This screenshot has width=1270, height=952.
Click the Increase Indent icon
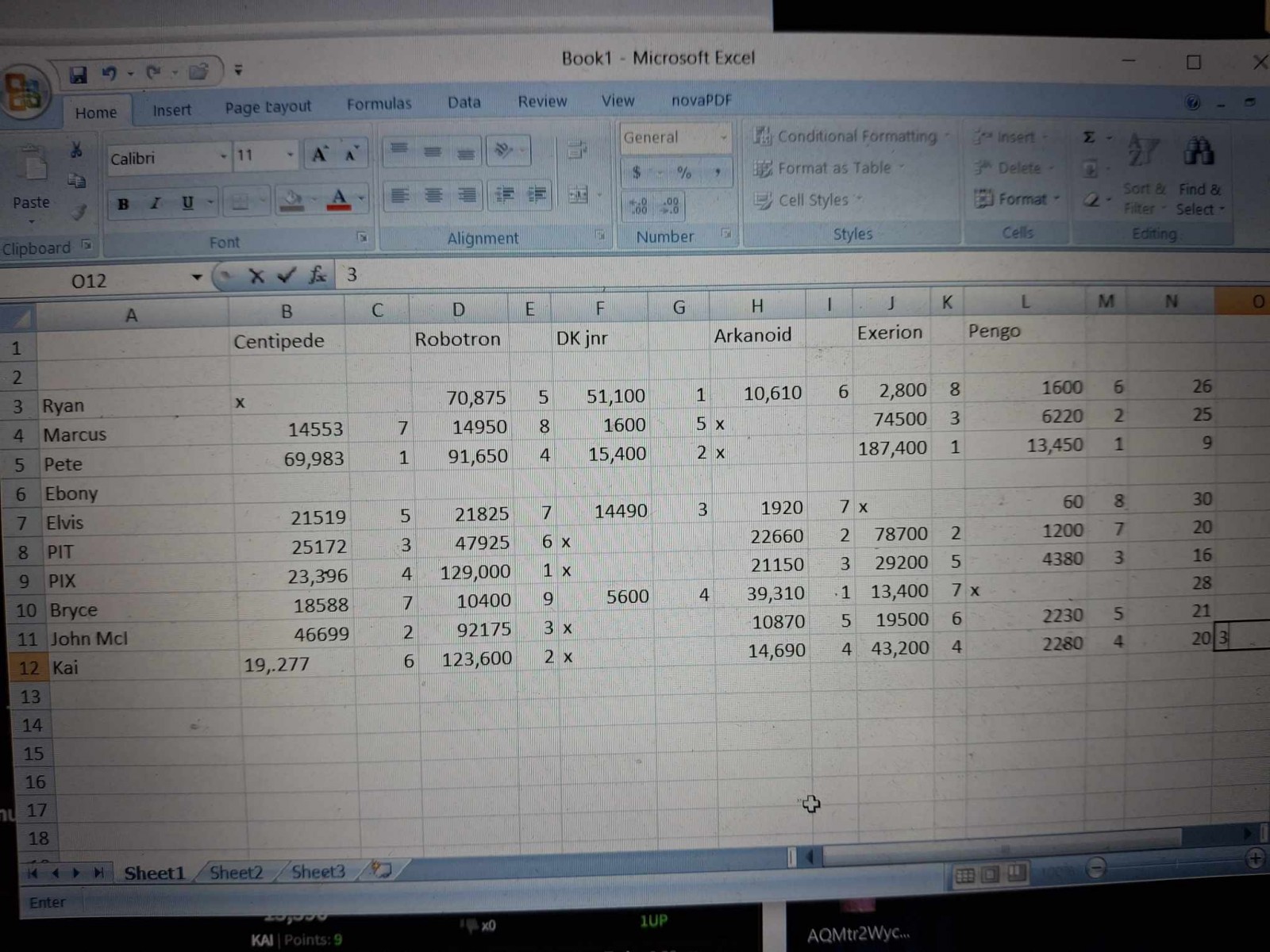click(537, 194)
